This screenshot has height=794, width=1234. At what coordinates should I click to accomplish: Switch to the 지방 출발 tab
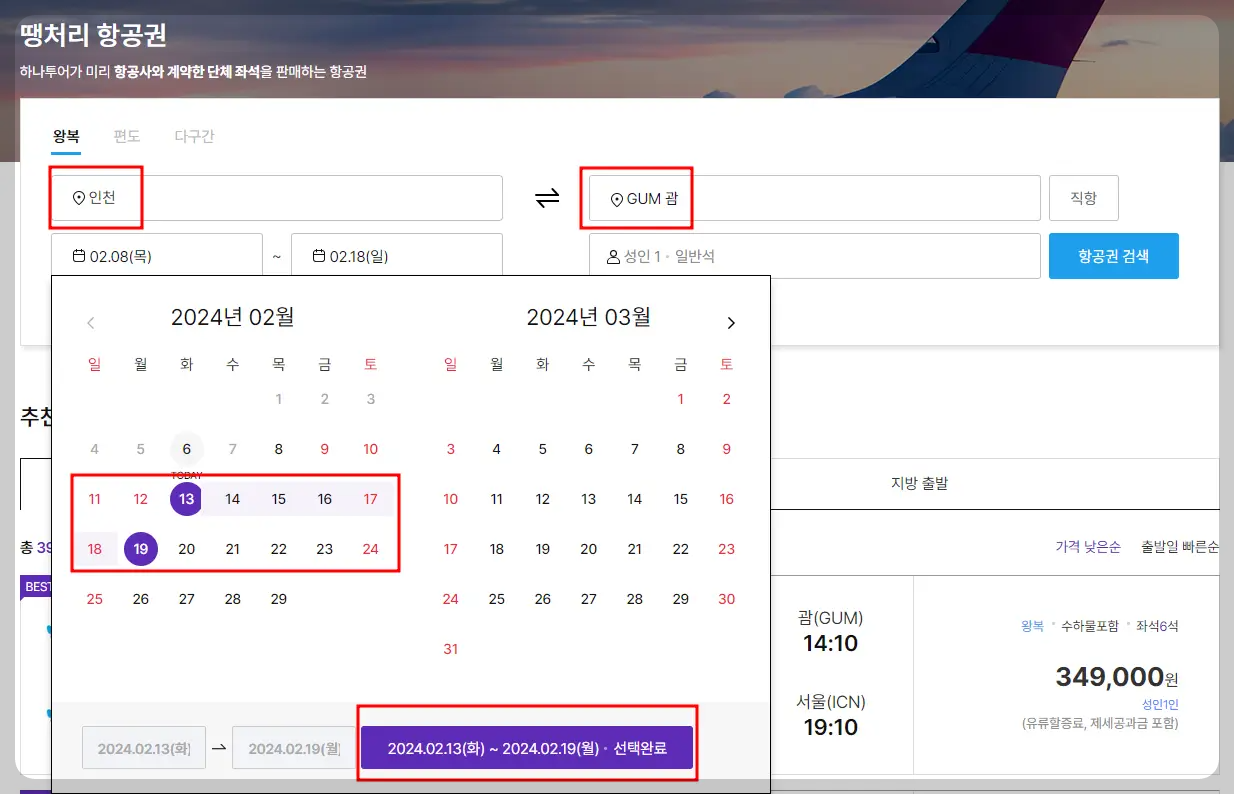(919, 481)
